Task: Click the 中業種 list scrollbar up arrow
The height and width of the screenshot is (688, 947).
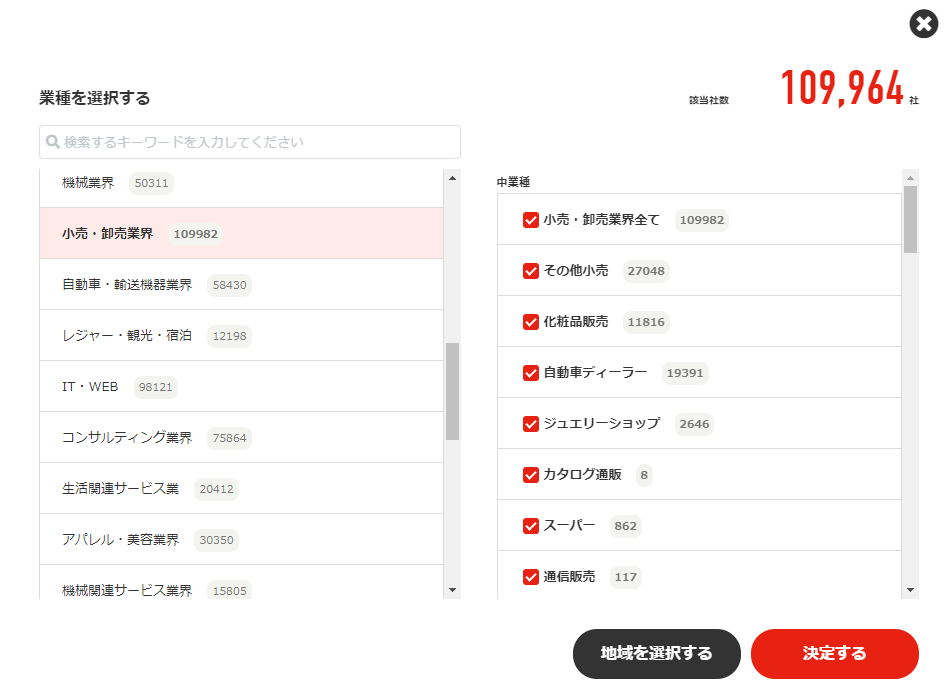Action: click(911, 178)
